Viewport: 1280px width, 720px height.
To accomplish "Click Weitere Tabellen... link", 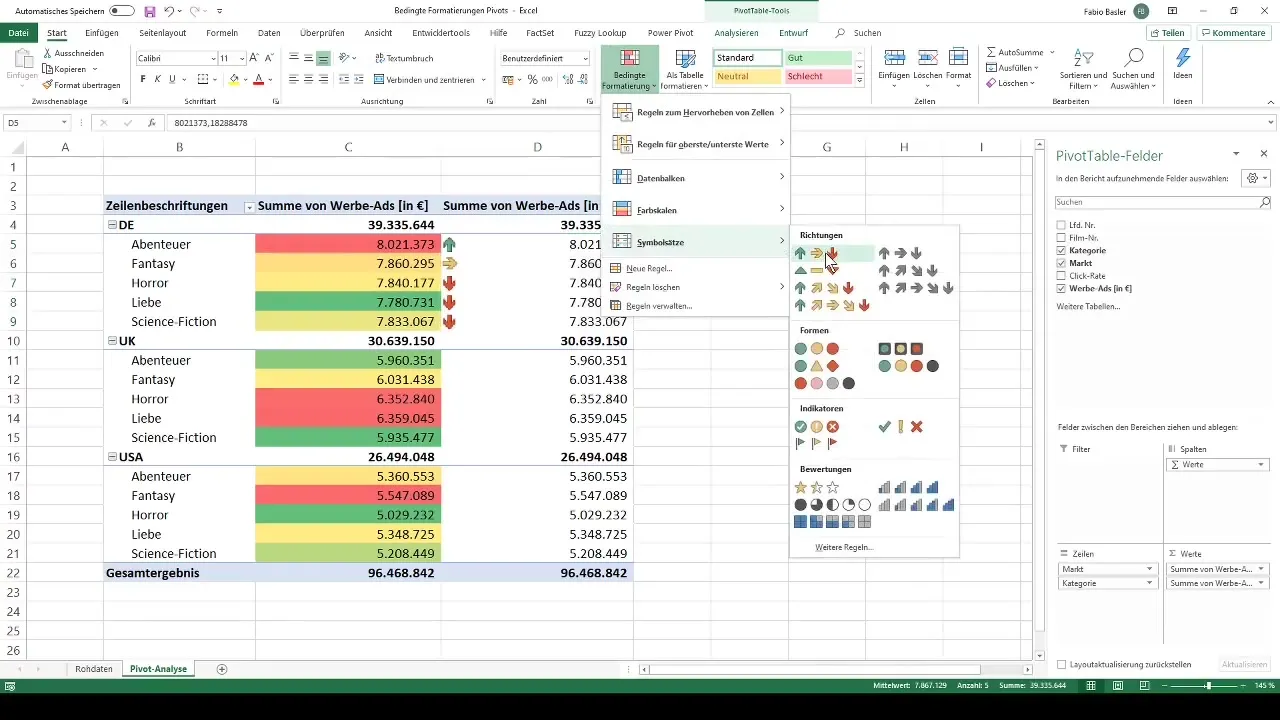I will coord(1088,306).
